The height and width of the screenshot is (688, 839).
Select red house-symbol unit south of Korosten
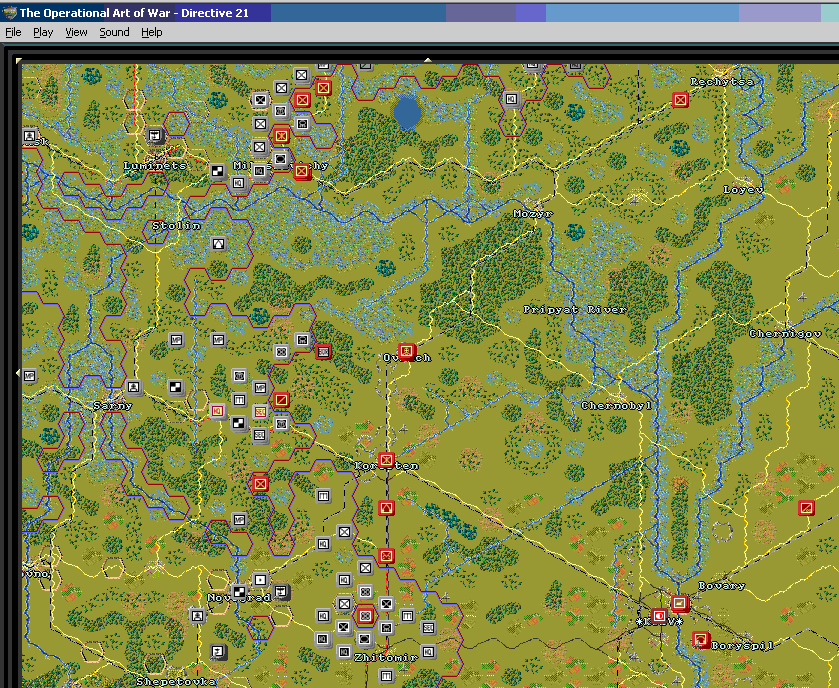(386, 508)
